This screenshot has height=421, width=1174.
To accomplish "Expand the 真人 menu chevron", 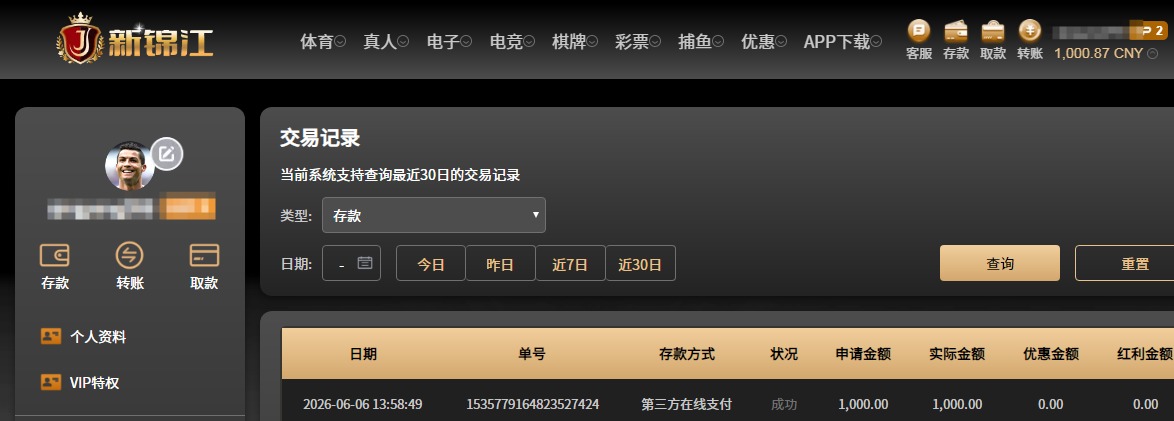I will coord(403,42).
